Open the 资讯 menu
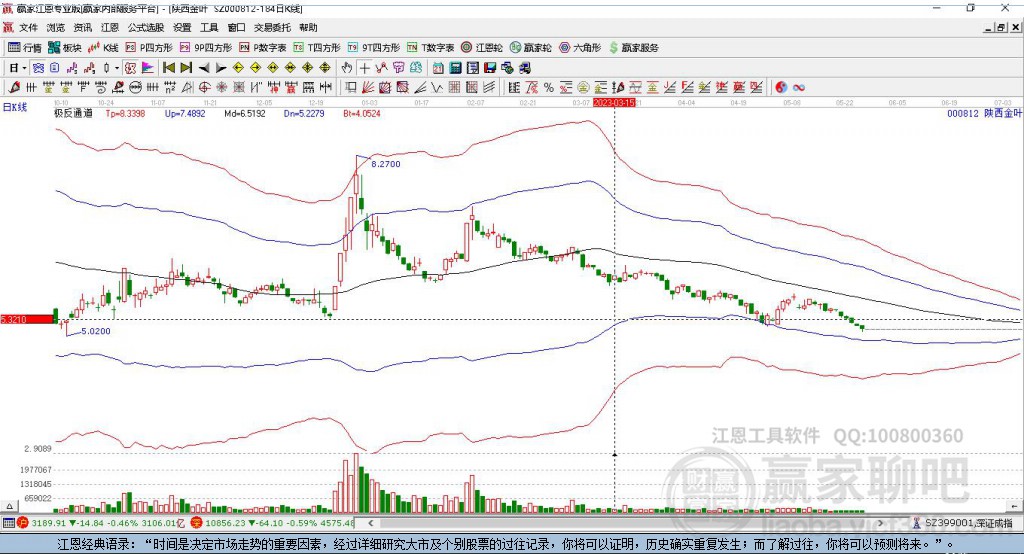This screenshot has width=1024, height=554. point(83,27)
